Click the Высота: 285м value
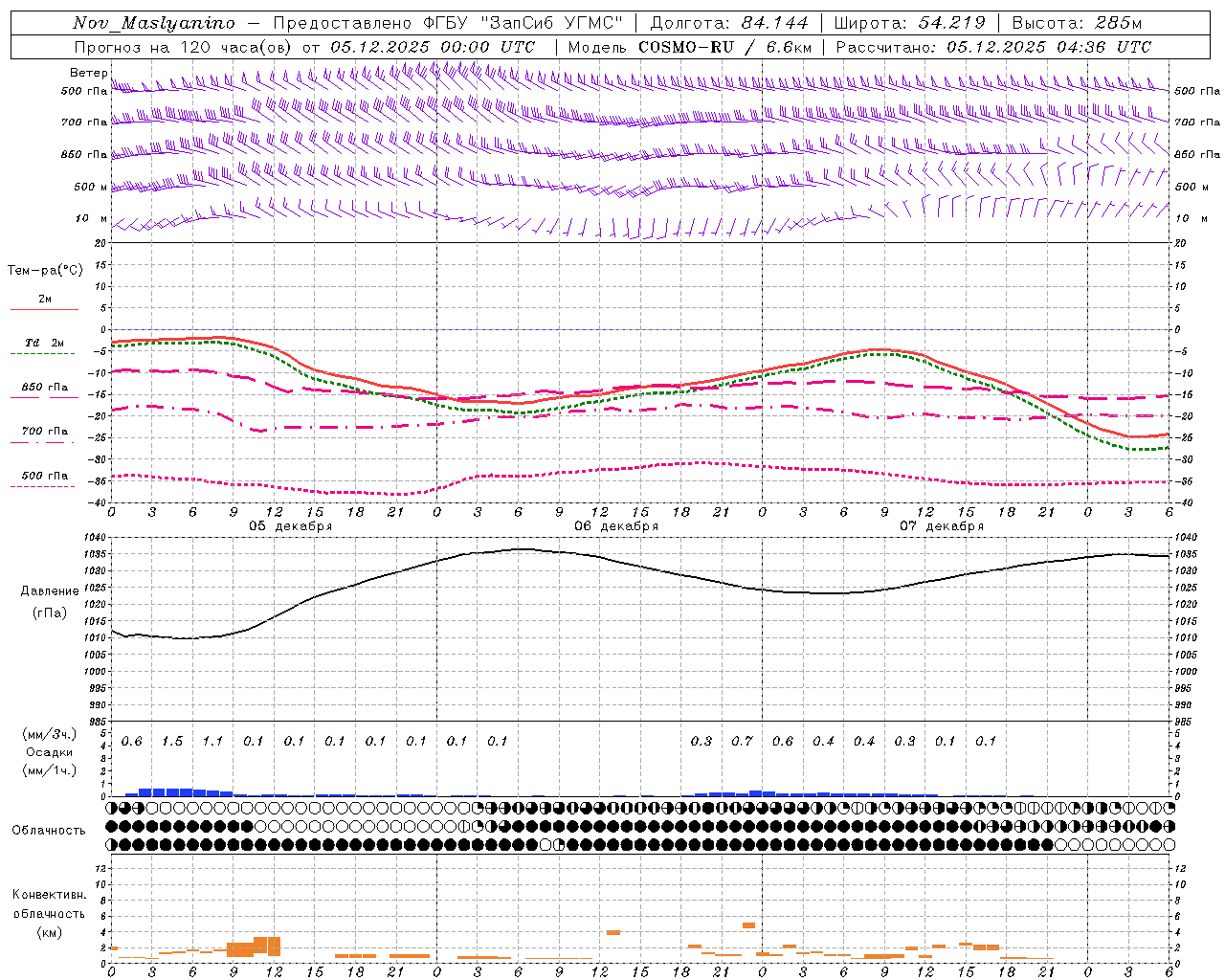This screenshot has width=1225, height=980. [1077, 23]
